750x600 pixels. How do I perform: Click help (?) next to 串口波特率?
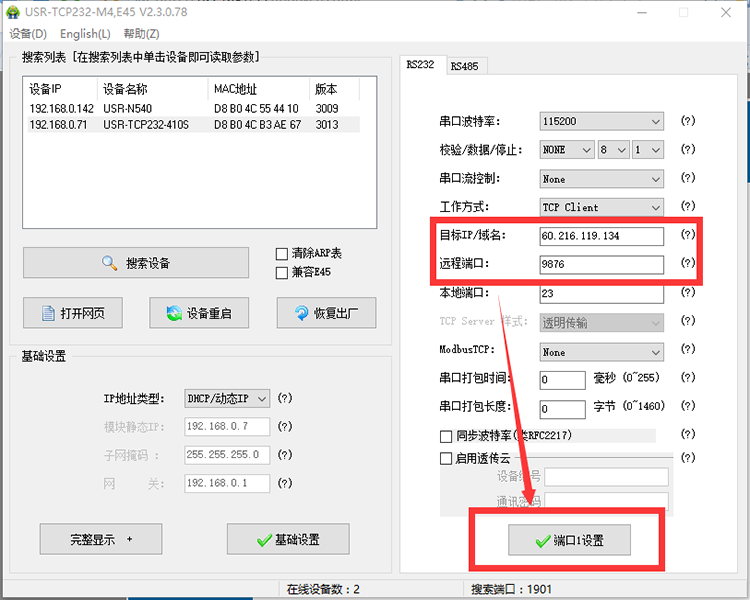687,121
